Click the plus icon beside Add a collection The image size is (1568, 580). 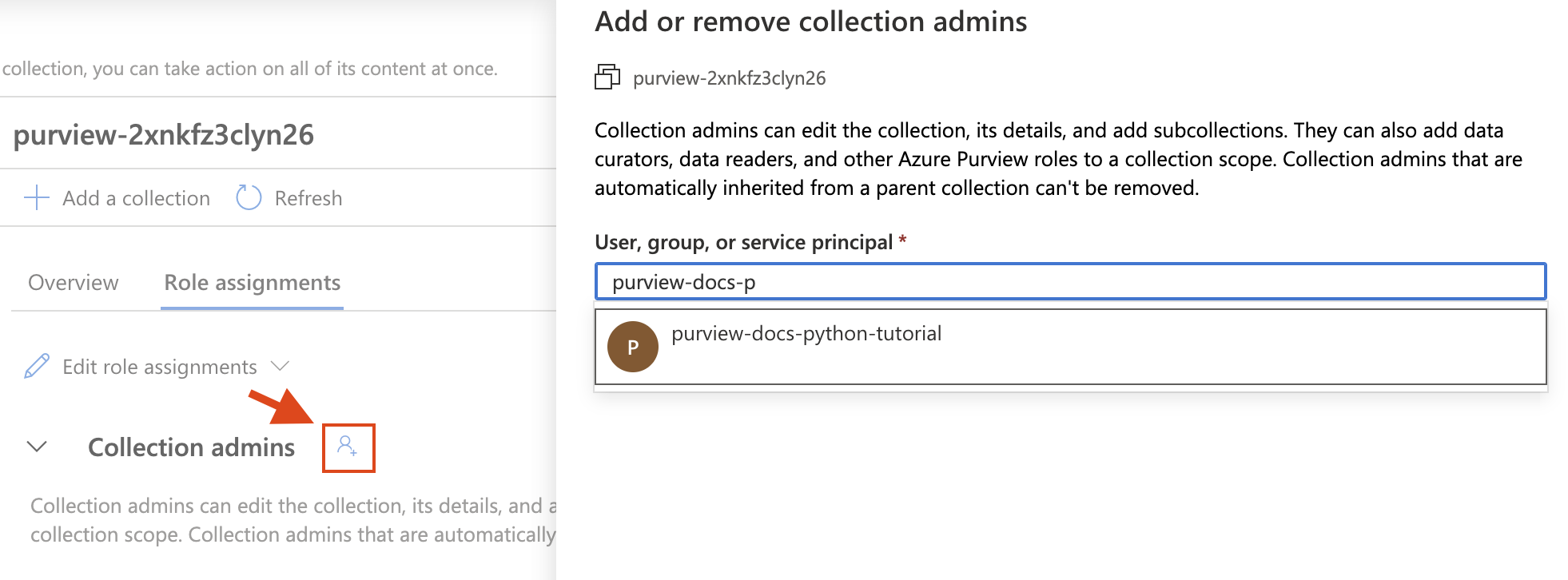[x=37, y=197]
